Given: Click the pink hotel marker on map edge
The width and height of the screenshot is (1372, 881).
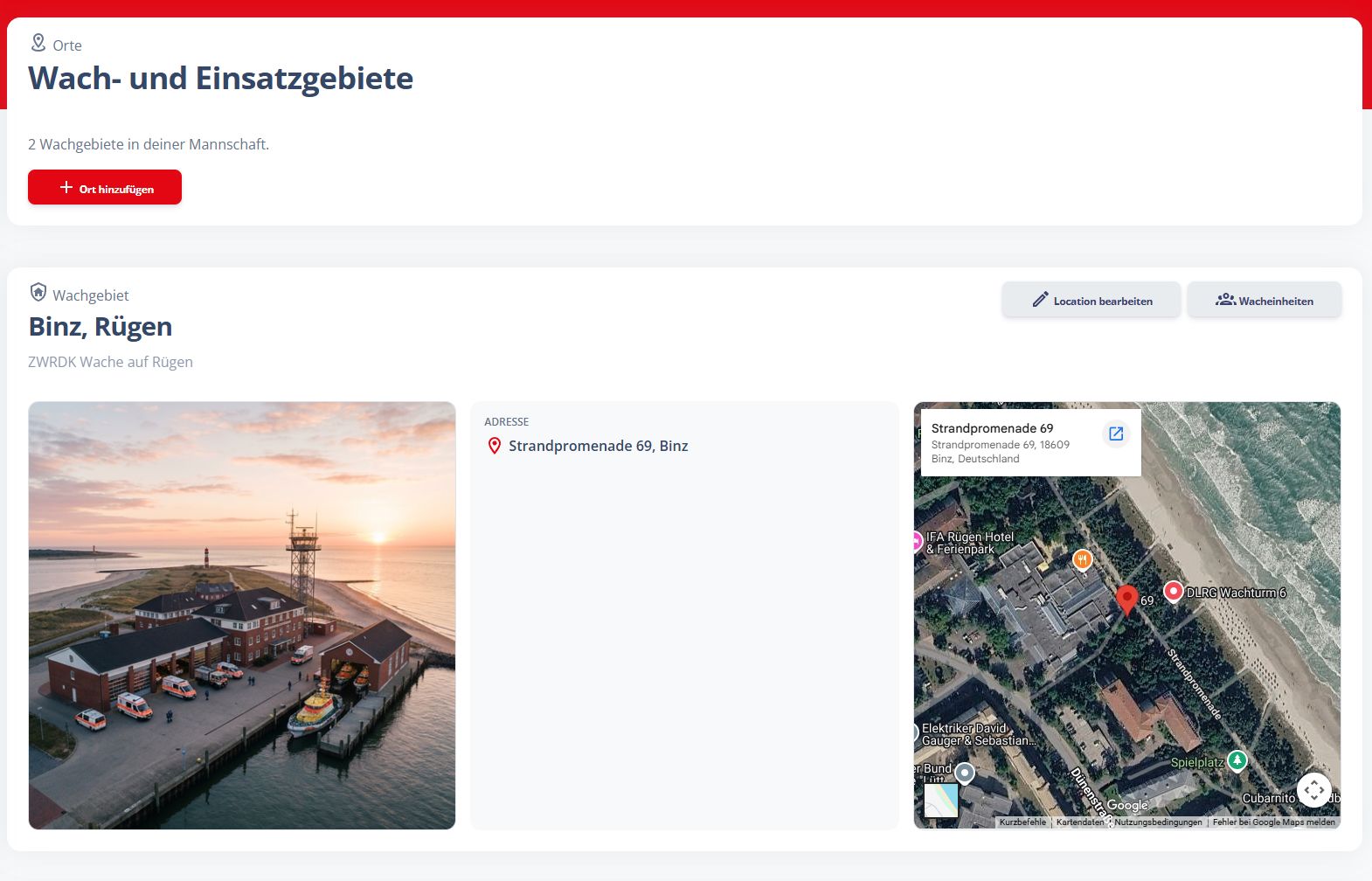Looking at the screenshot, I should click(917, 541).
